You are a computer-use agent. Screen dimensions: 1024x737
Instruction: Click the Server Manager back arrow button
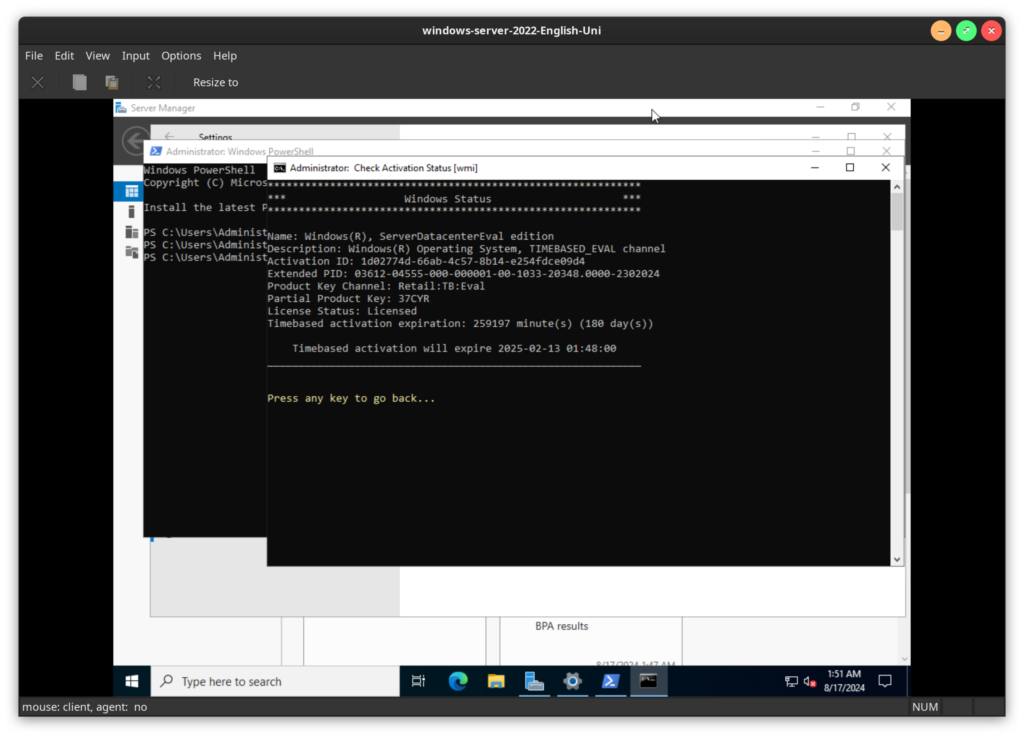tap(134, 141)
